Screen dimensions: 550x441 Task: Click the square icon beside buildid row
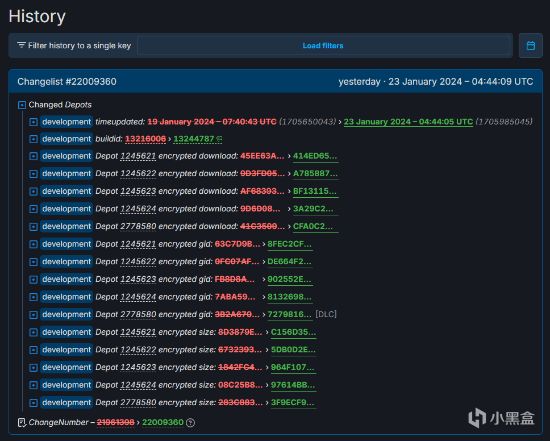pos(33,139)
